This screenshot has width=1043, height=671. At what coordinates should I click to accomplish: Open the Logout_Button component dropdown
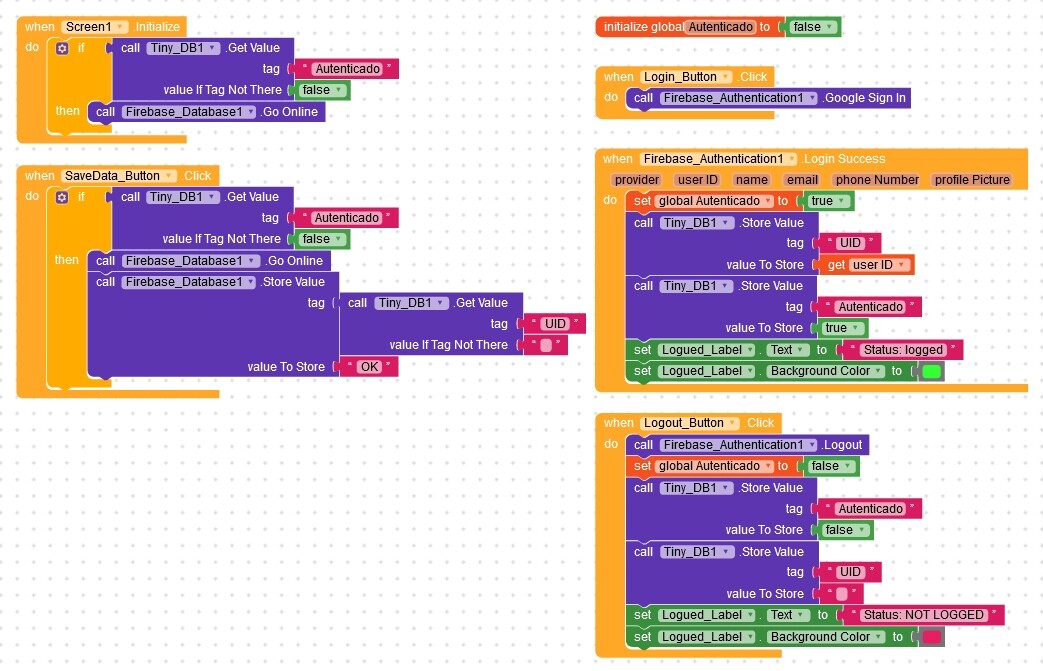click(x=689, y=423)
